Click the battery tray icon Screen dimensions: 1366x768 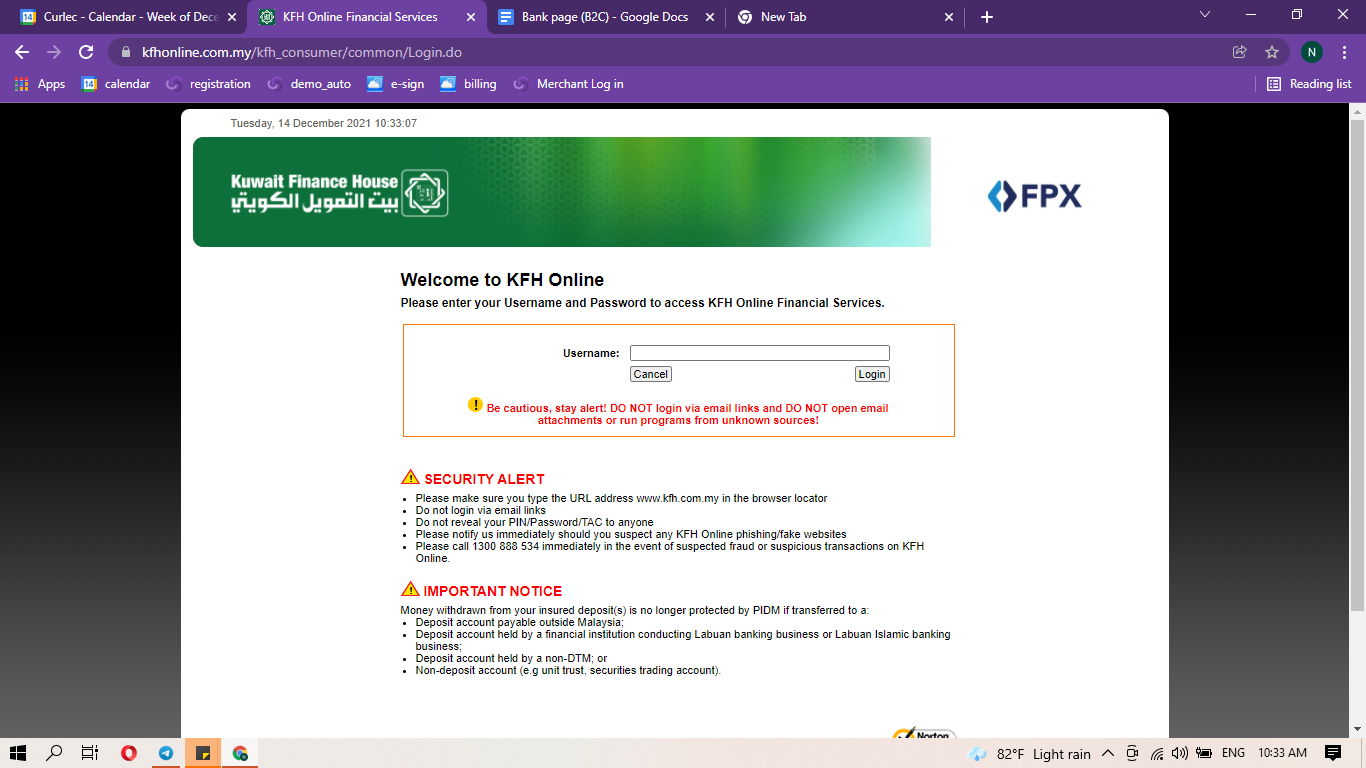tap(1204, 753)
